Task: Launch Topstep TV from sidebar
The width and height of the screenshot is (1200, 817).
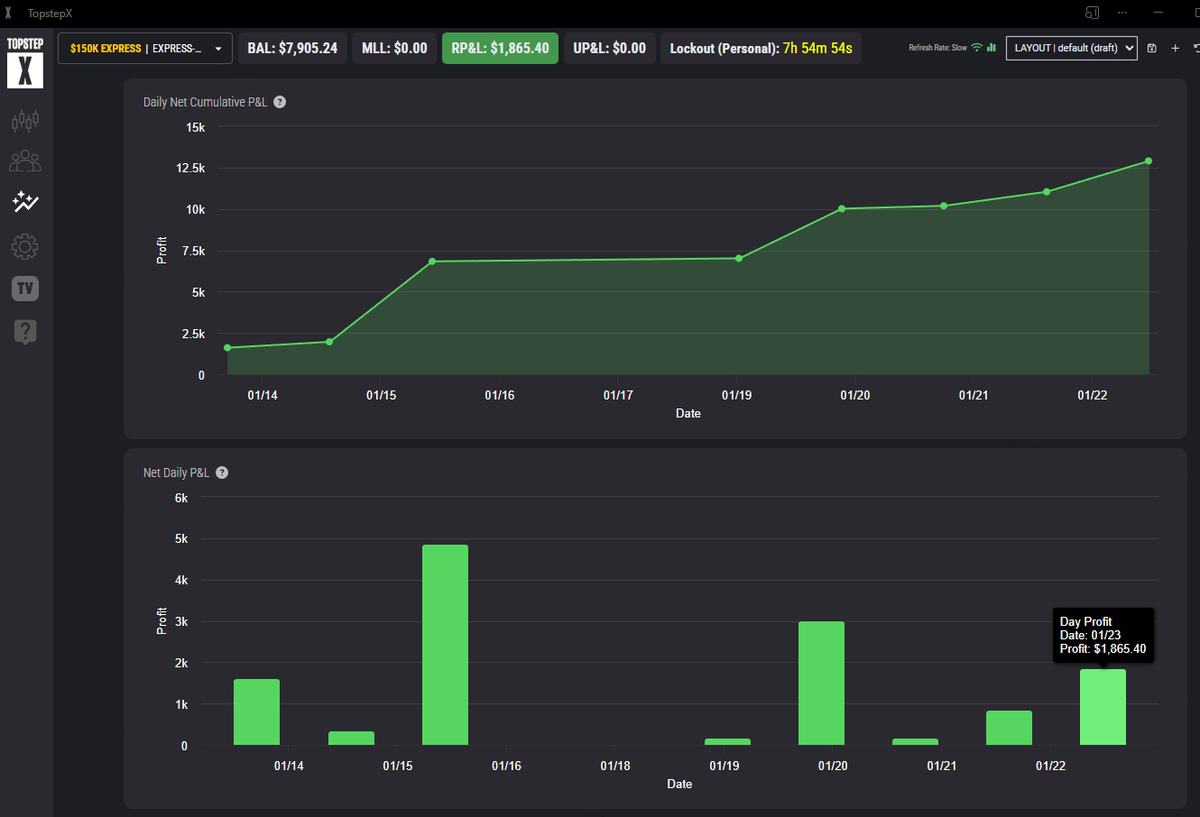Action: (x=25, y=288)
